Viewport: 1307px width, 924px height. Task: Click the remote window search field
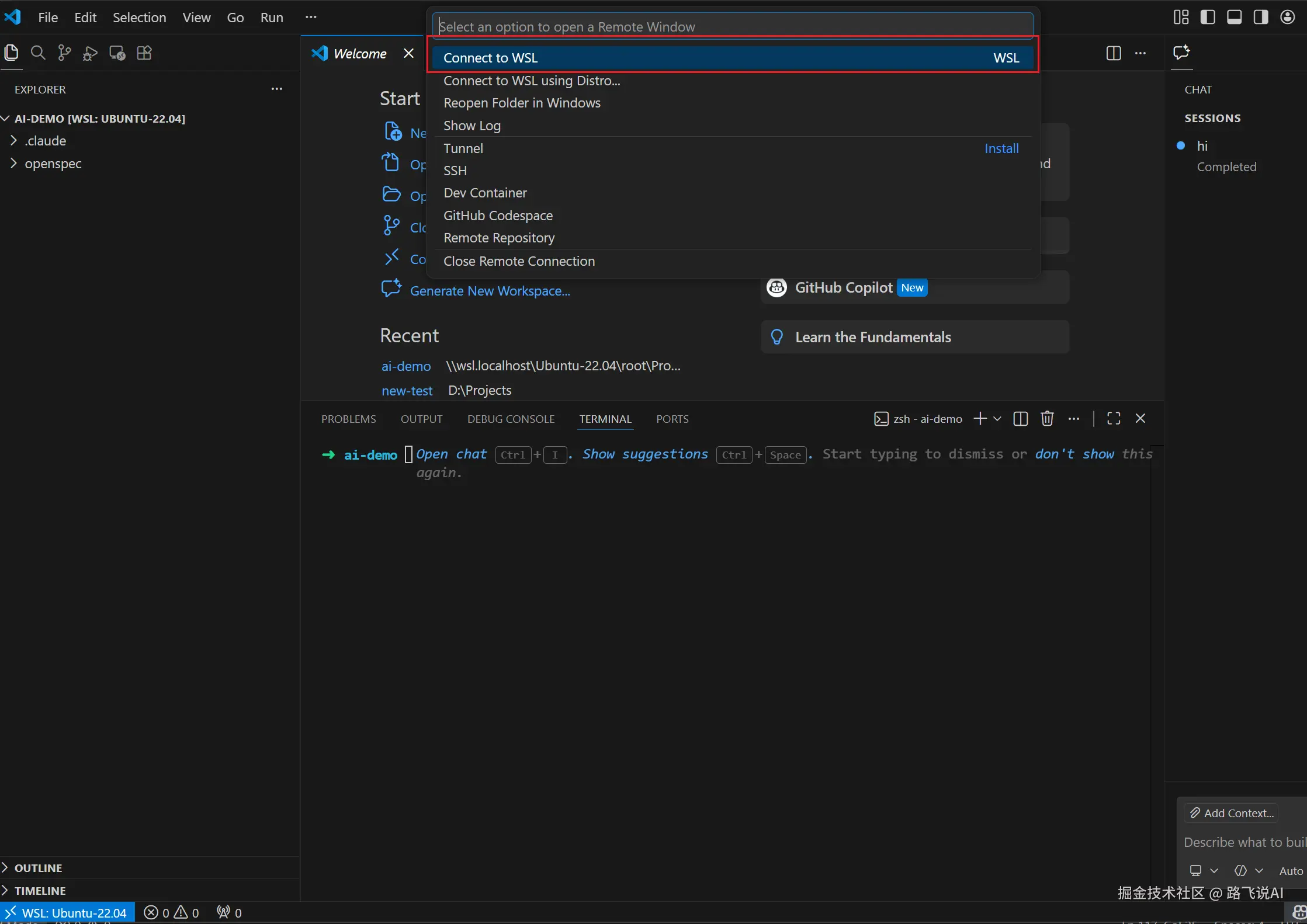pyautogui.click(x=733, y=27)
